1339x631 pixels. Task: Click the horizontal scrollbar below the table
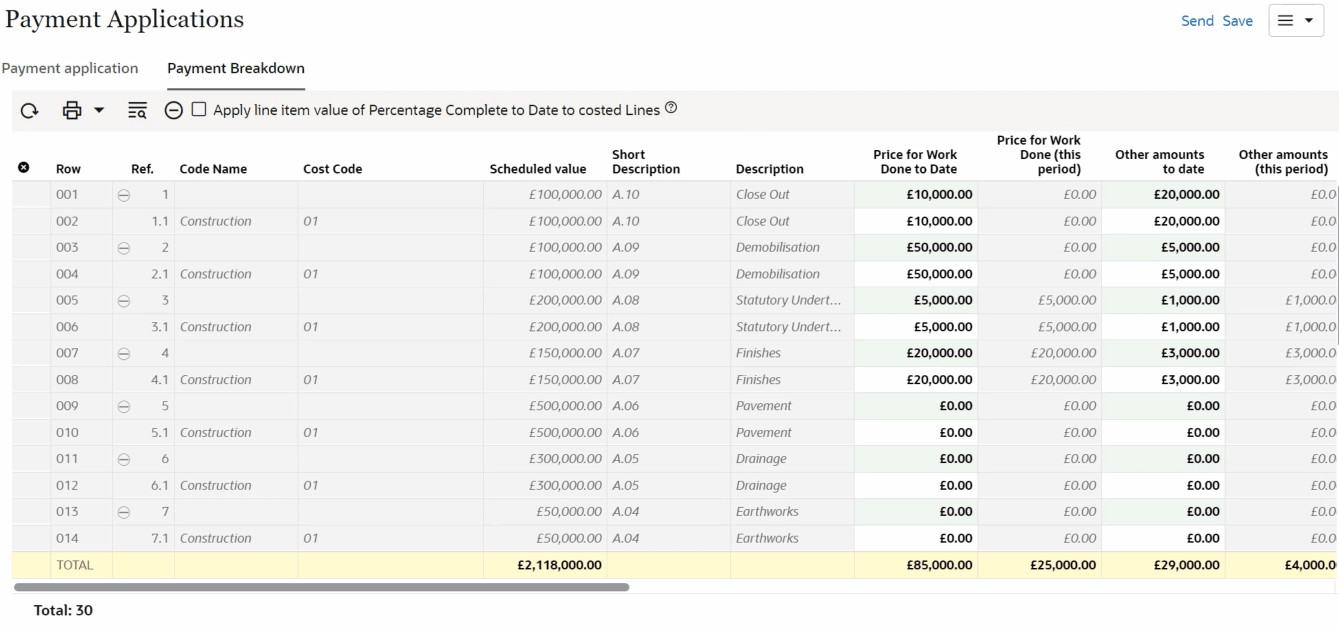tap(322, 587)
